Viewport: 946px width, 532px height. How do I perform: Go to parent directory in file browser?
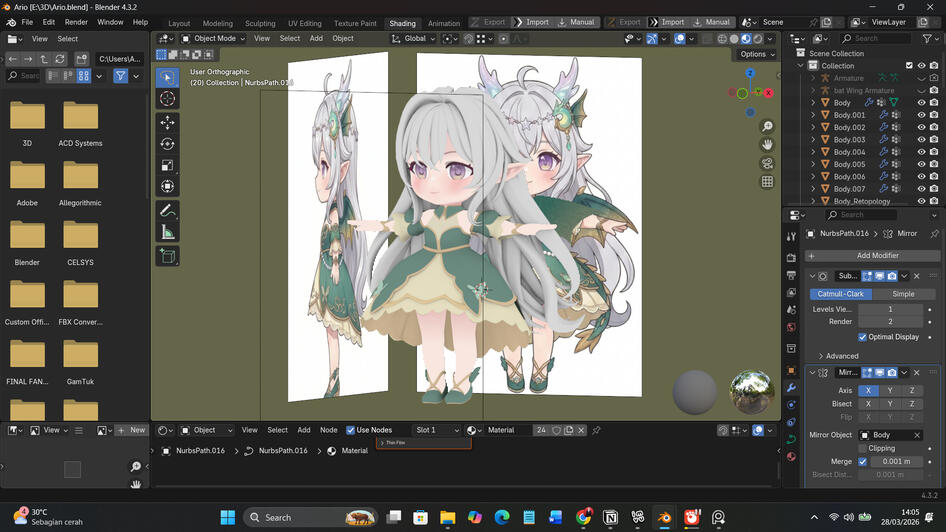(x=44, y=59)
